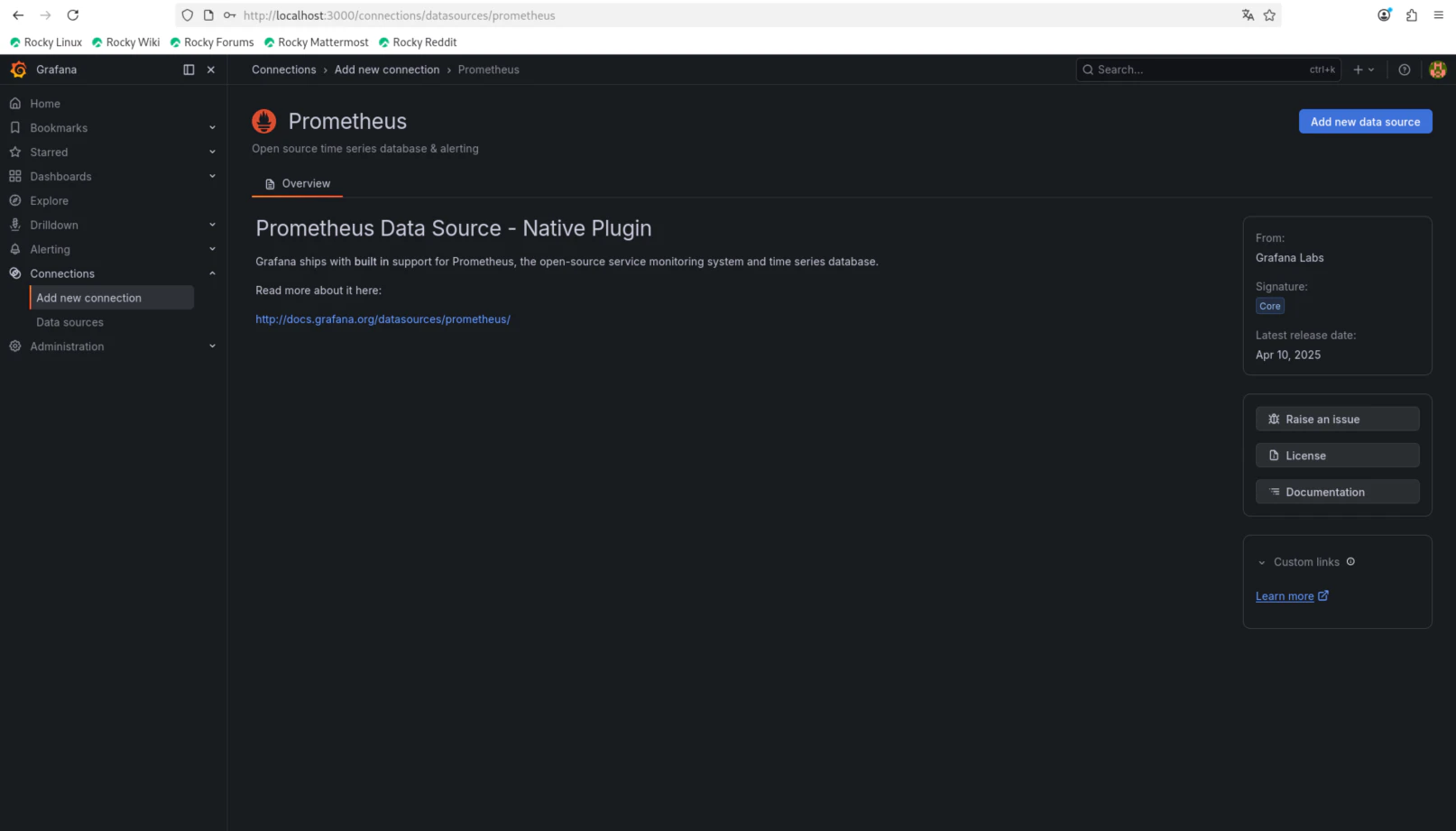Open the user profile avatar

pyautogui.click(x=1438, y=69)
